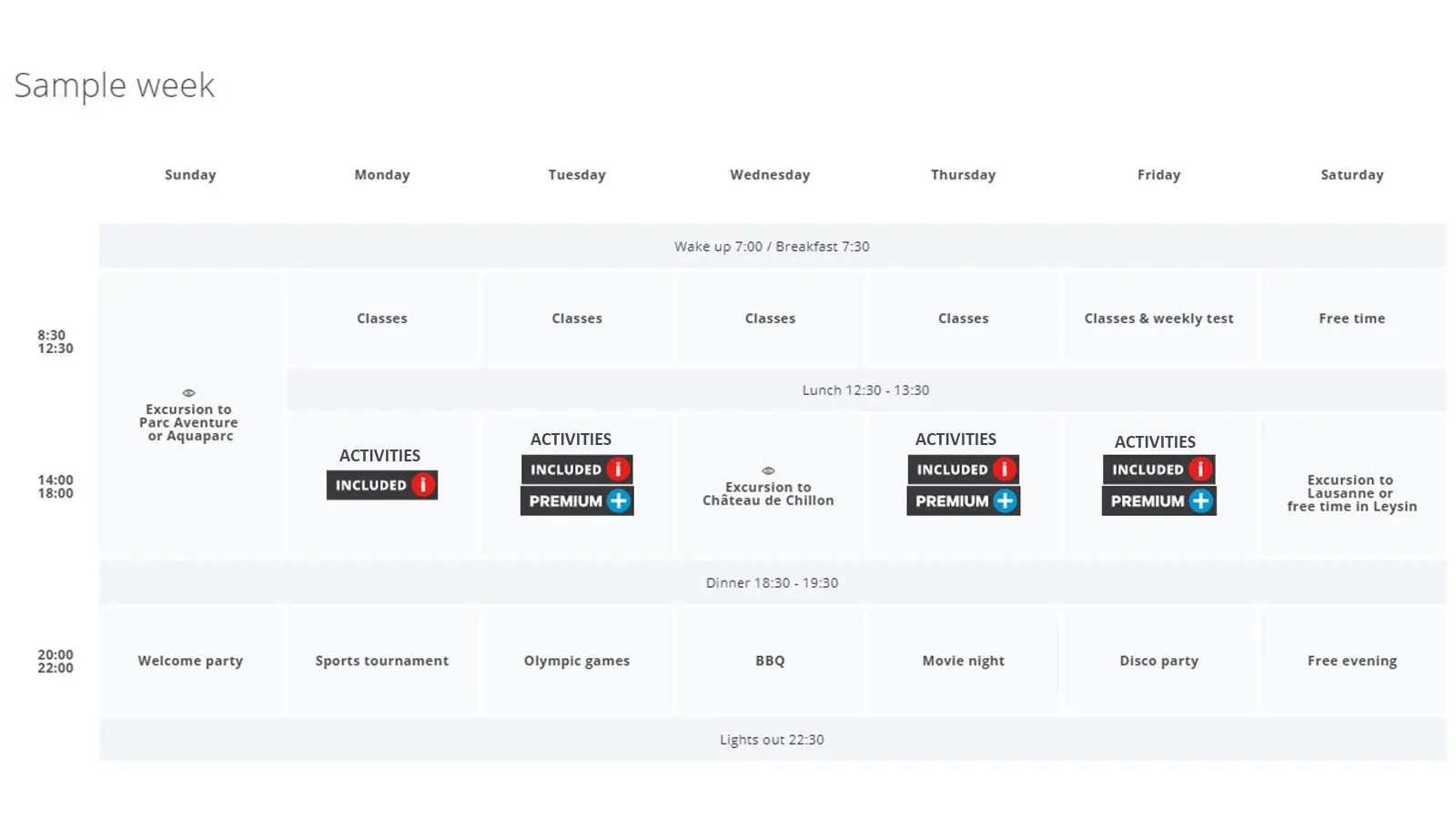Click Friday's Included activities button
Screen dimensions: 1456x819
coord(1148,470)
